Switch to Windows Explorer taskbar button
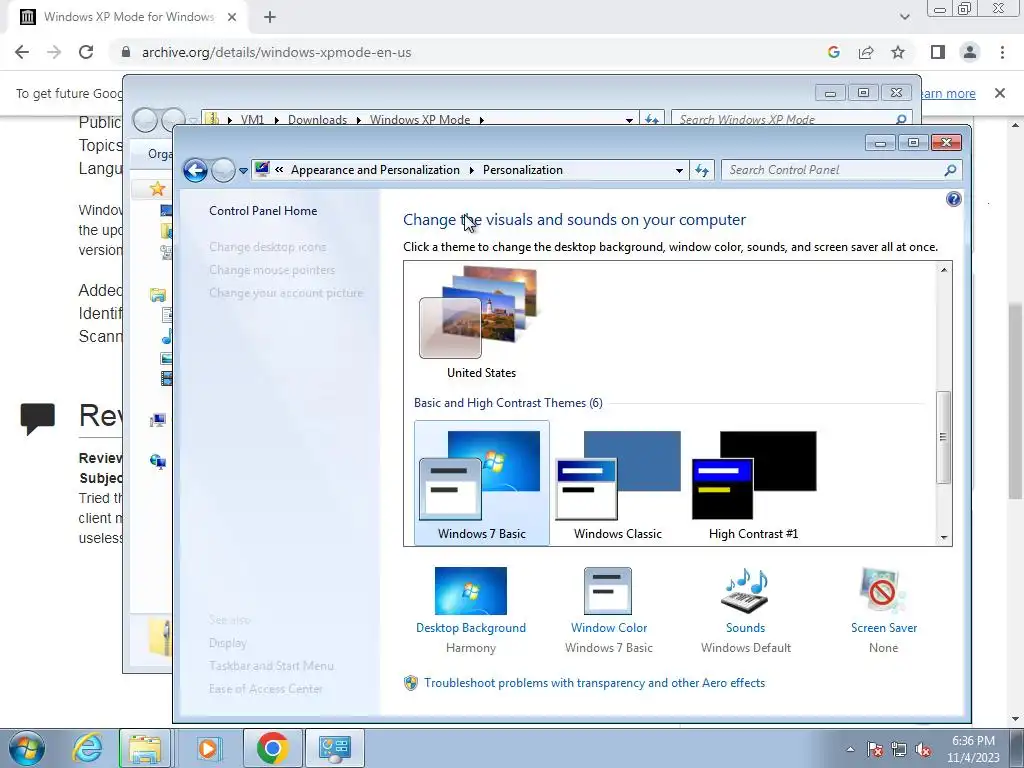This screenshot has width=1024, height=768. [x=144, y=748]
